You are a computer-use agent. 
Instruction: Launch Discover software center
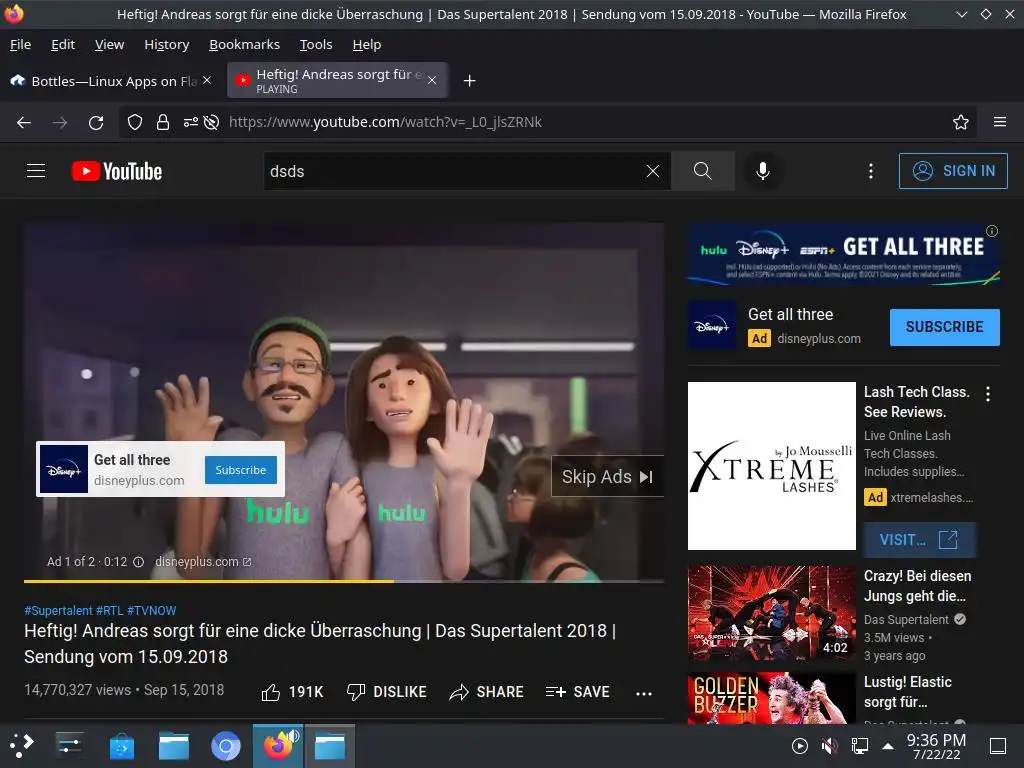pyautogui.click(x=121, y=746)
